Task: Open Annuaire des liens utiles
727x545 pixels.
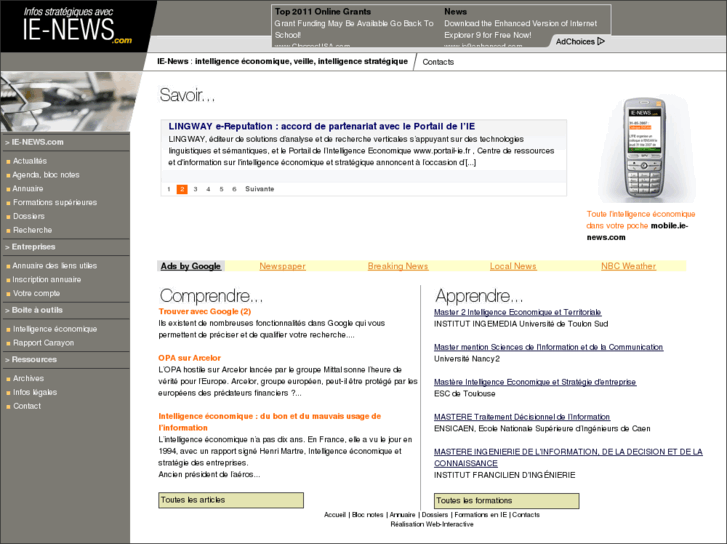Action: 55,266
